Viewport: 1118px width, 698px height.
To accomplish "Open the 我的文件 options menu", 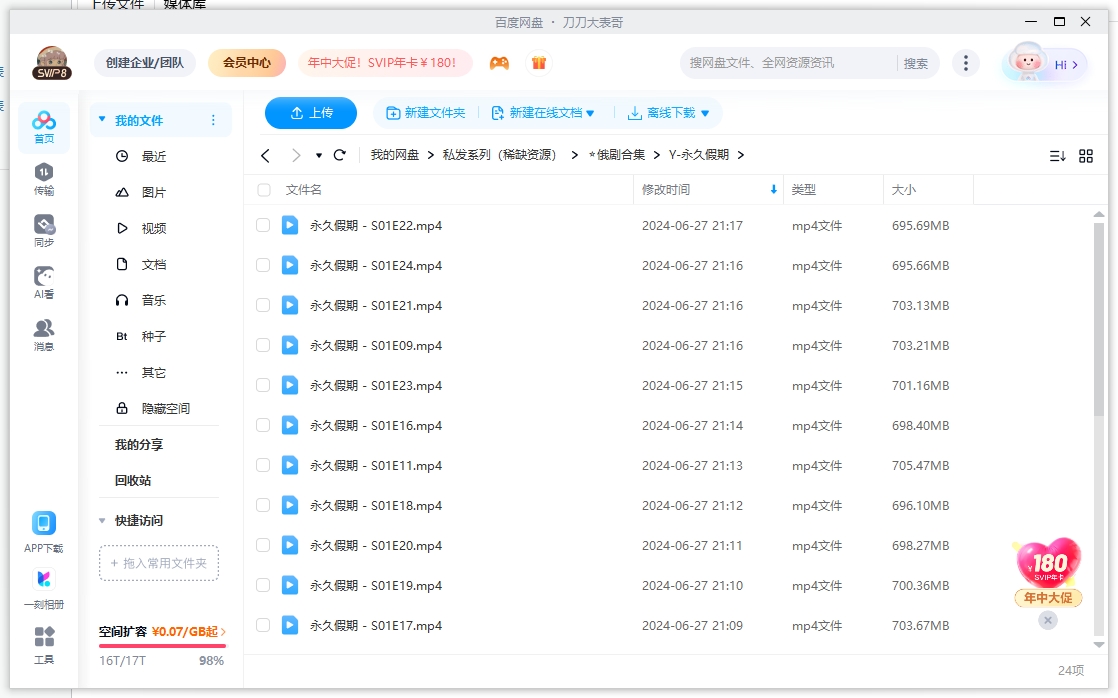I will click(x=212, y=119).
